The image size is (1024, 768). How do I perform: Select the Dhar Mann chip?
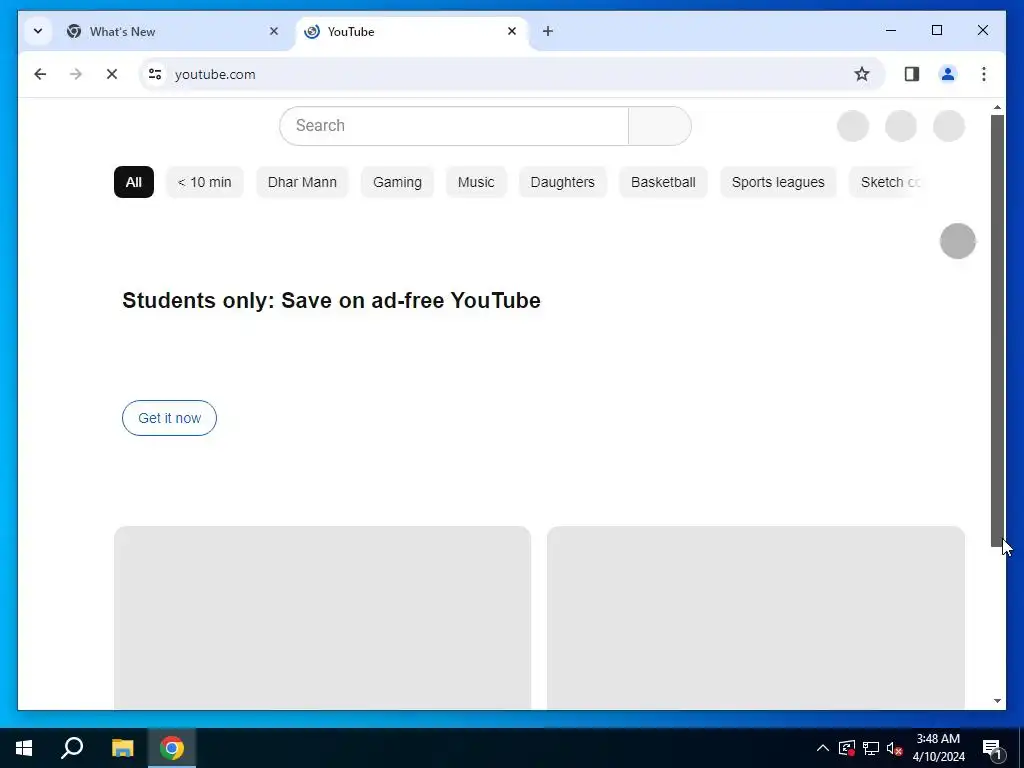302,182
